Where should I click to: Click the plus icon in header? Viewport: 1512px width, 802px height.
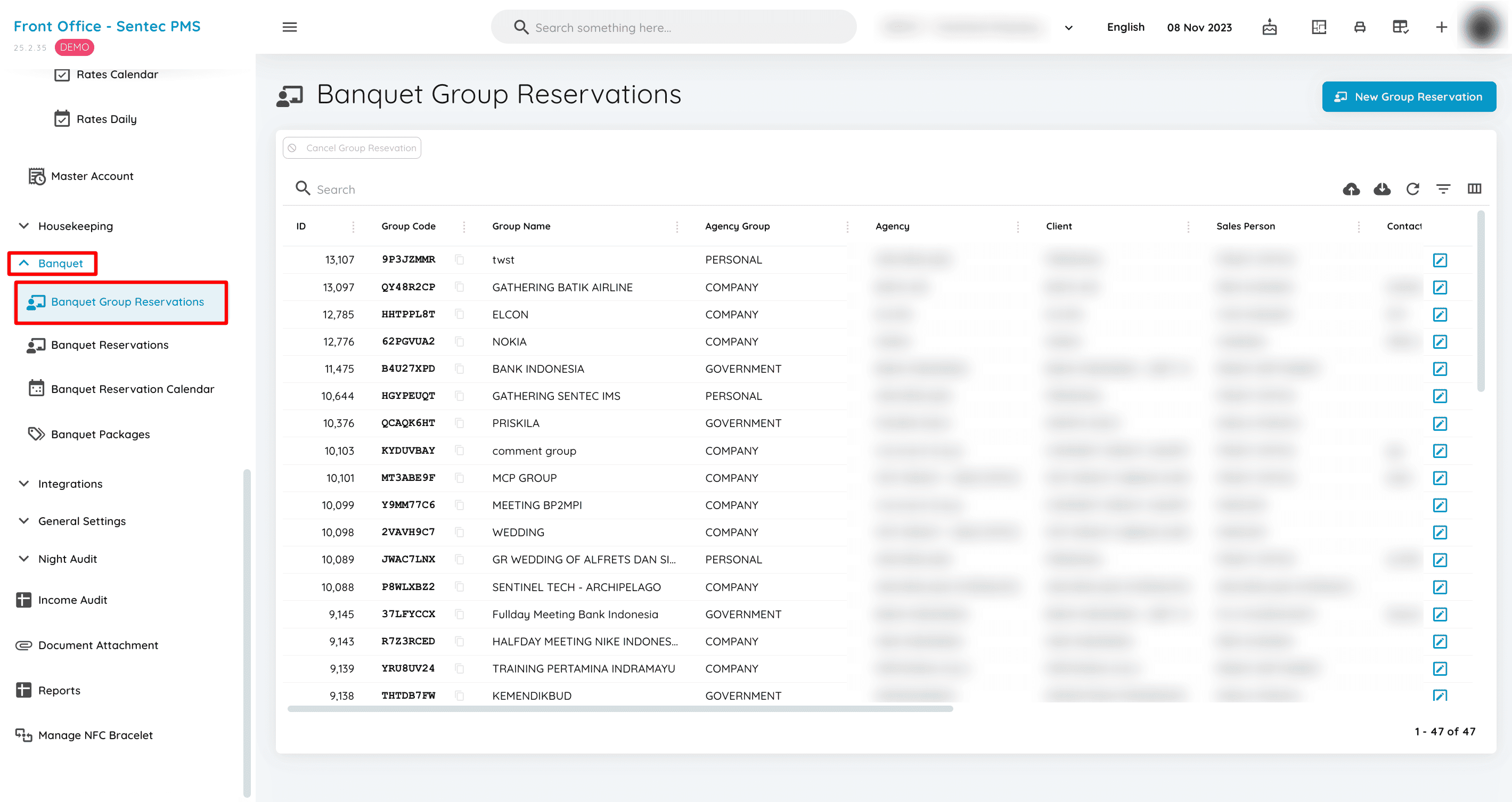[x=1441, y=27]
